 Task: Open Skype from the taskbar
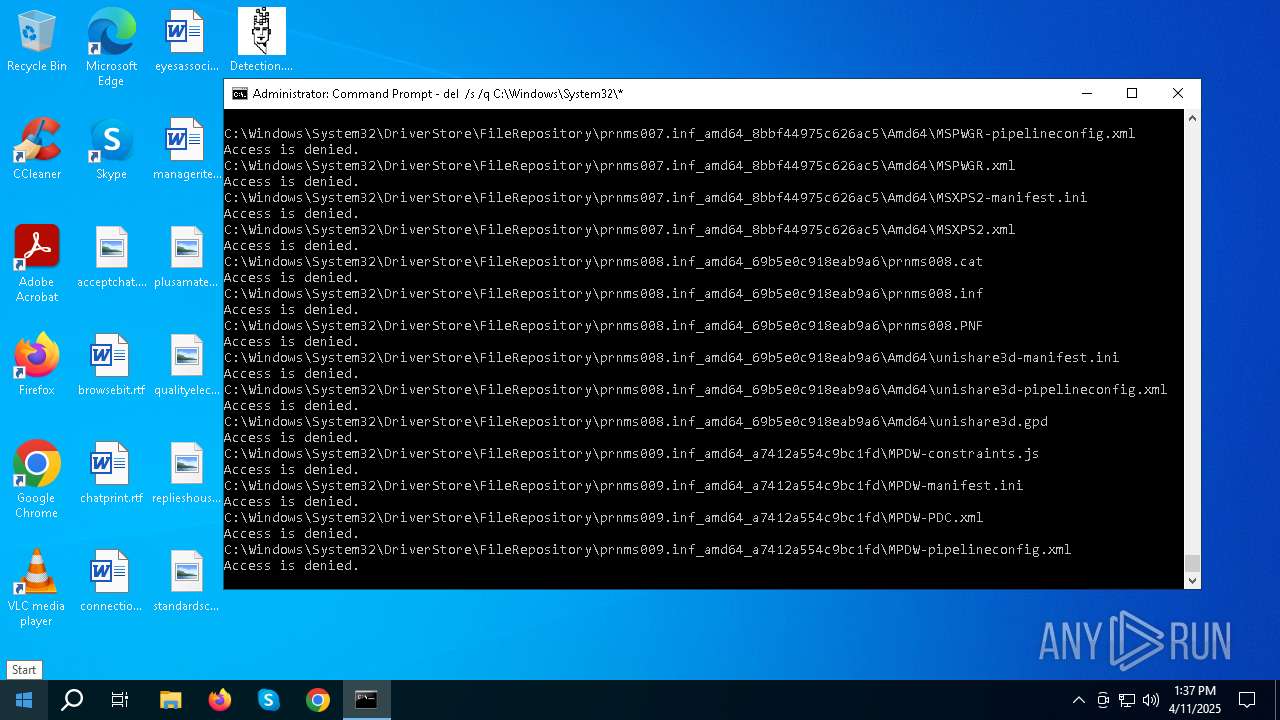269,700
